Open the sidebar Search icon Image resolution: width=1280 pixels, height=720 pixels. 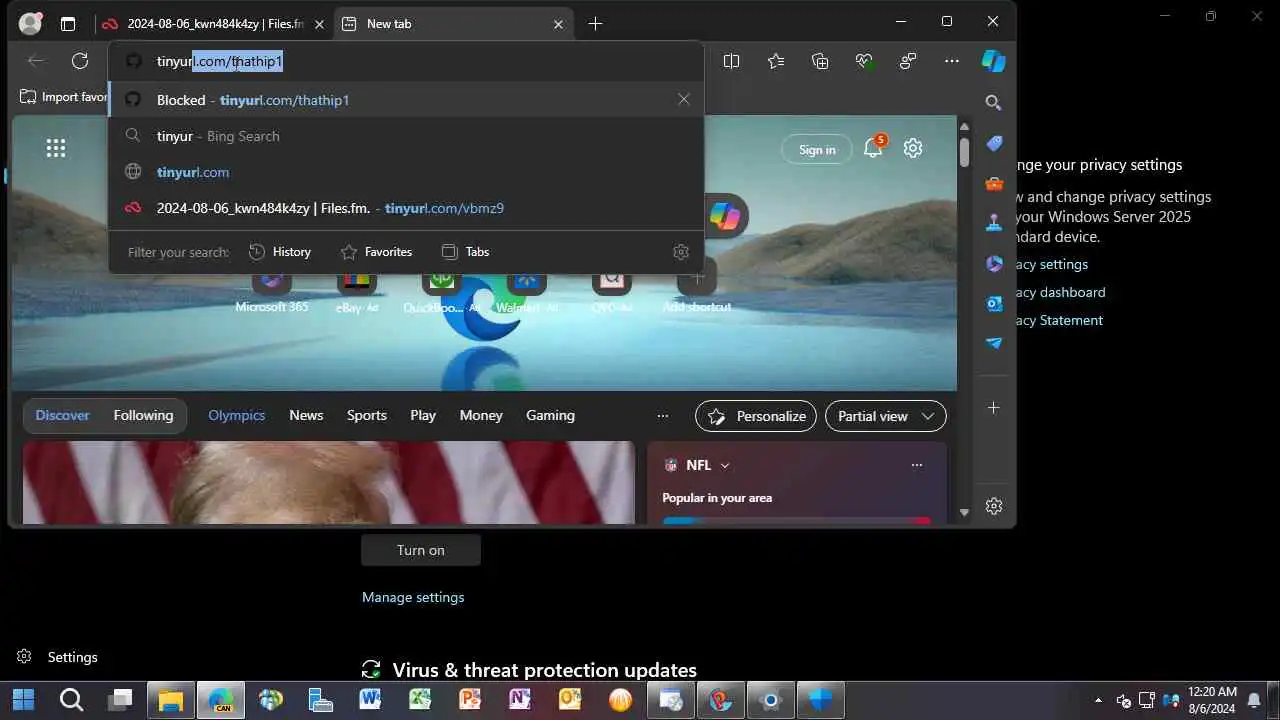993,102
